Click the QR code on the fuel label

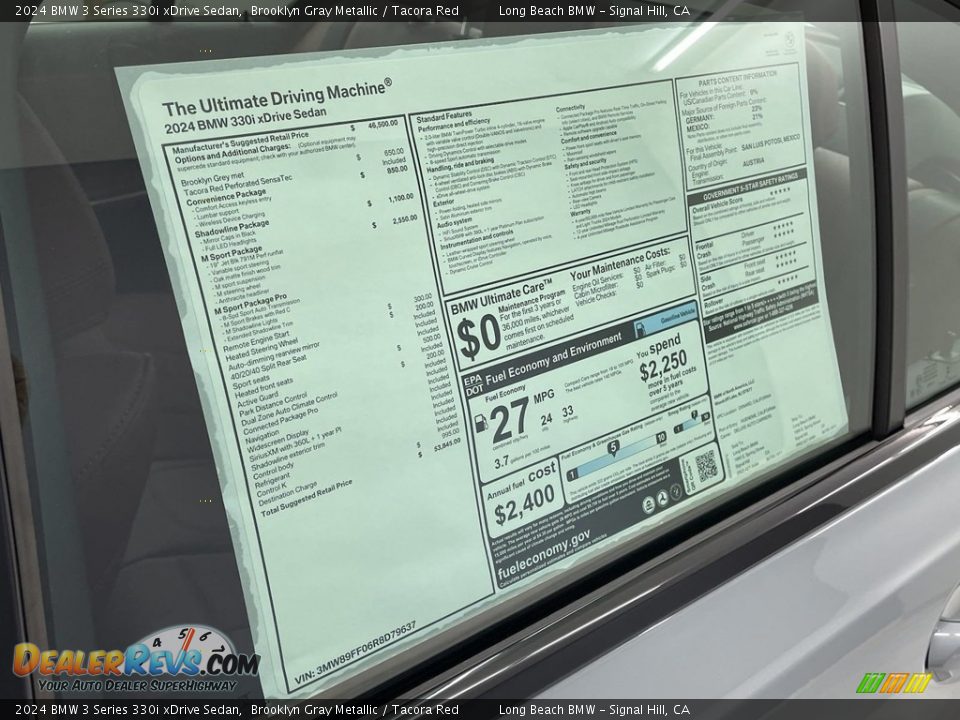(x=705, y=467)
